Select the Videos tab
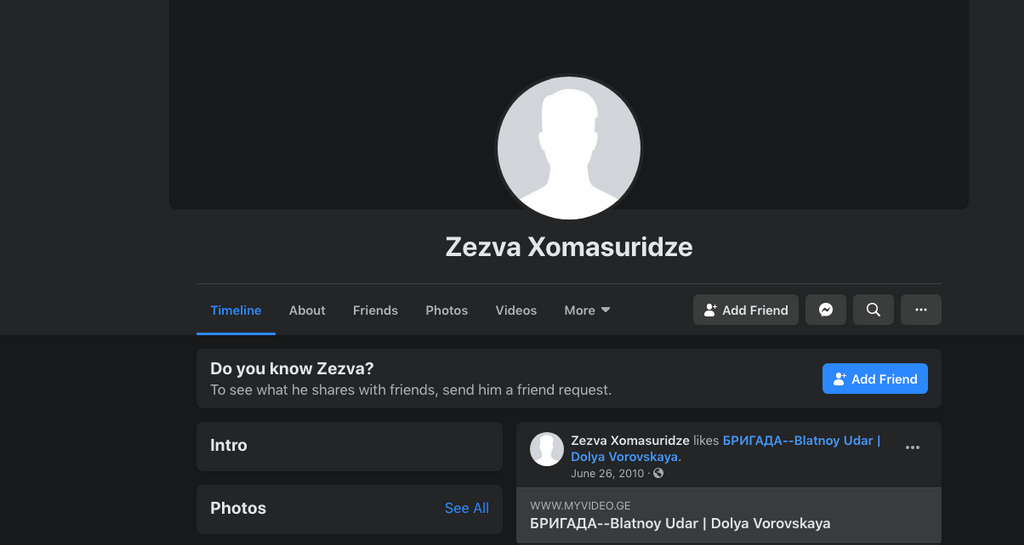 516,311
